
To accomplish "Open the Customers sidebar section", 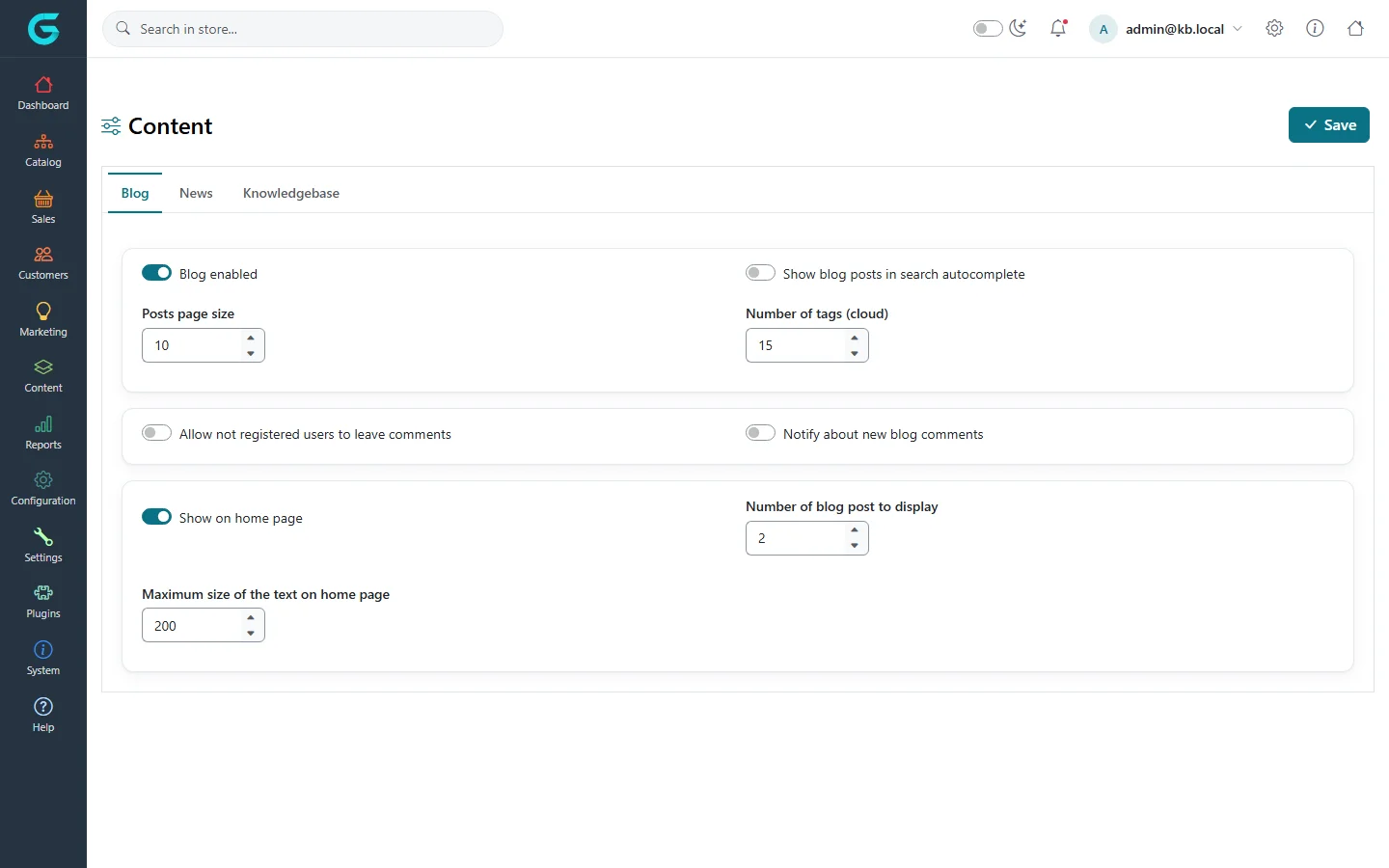I will [x=43, y=263].
